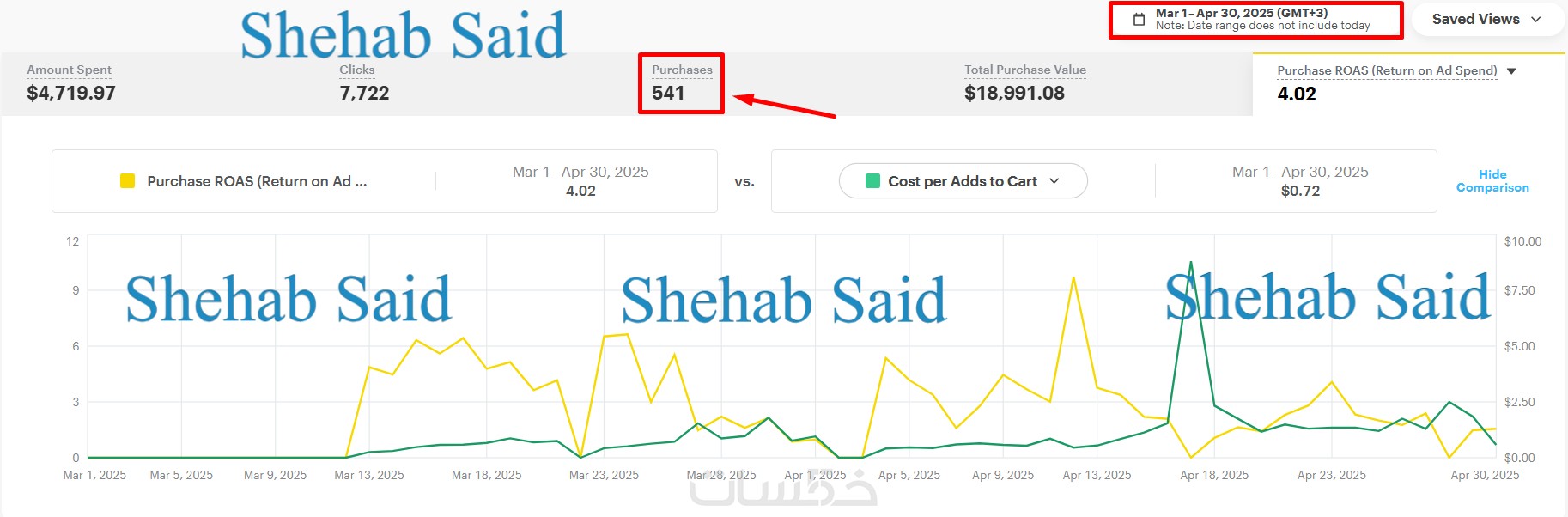
Task: Open the Saved Views dropdown
Action: (x=1486, y=19)
